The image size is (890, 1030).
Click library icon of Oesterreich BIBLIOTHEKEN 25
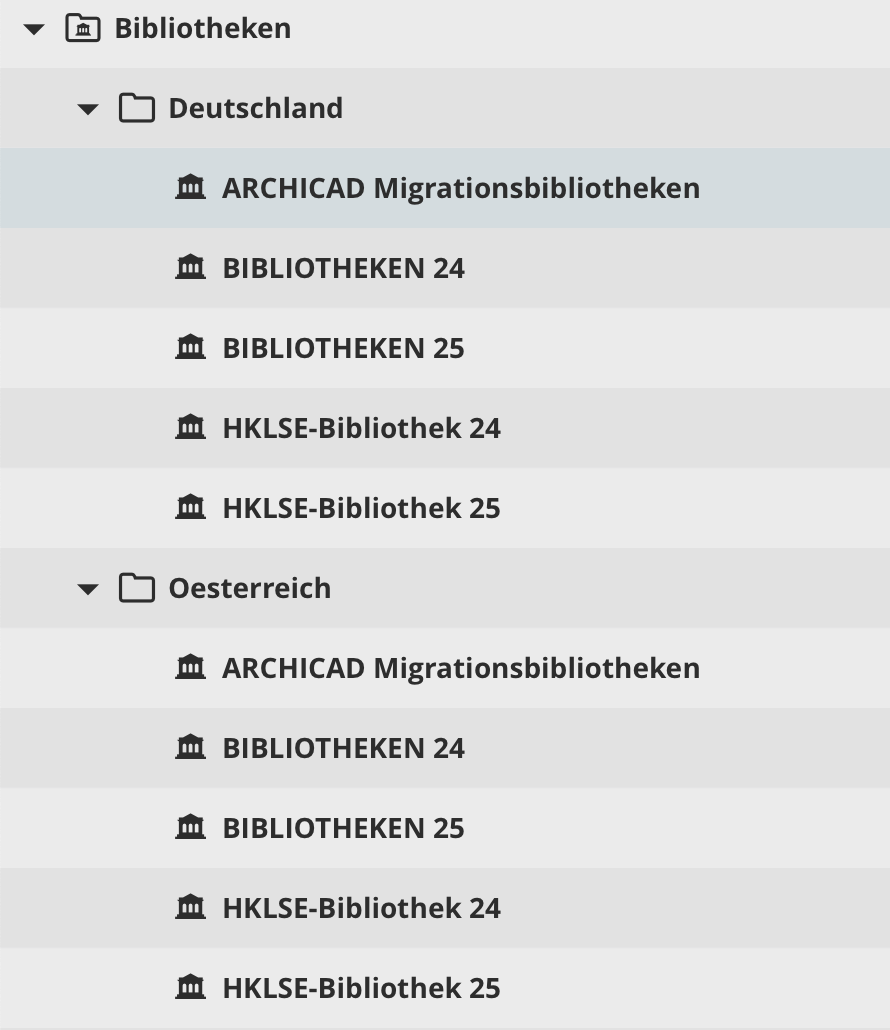coord(190,827)
